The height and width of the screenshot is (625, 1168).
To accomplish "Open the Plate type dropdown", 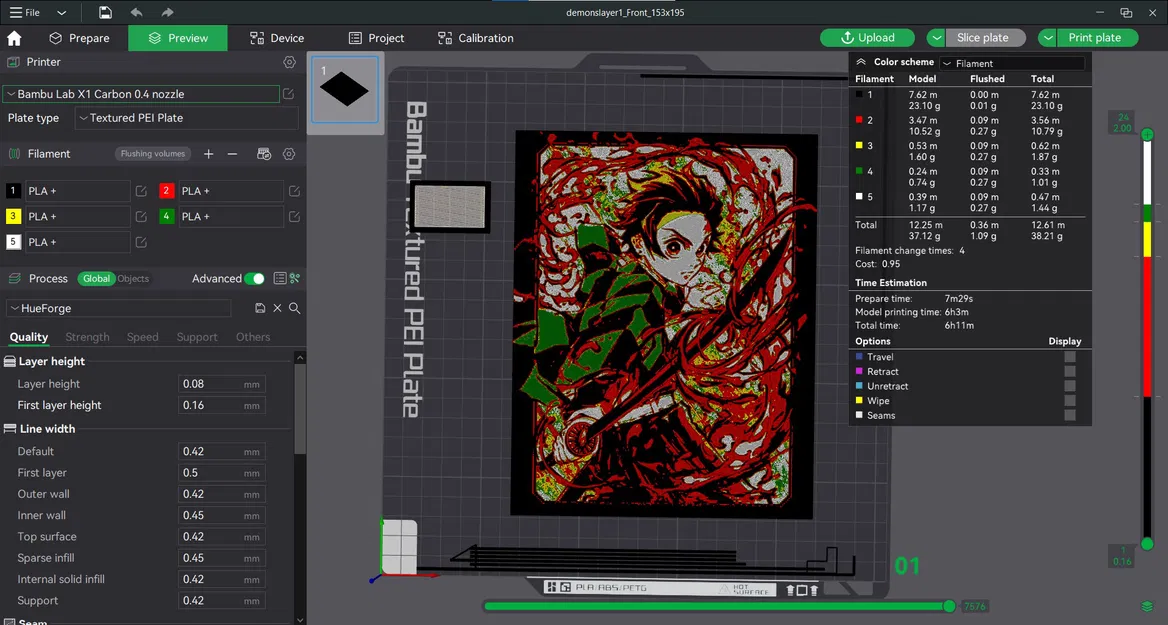I will click(187, 118).
